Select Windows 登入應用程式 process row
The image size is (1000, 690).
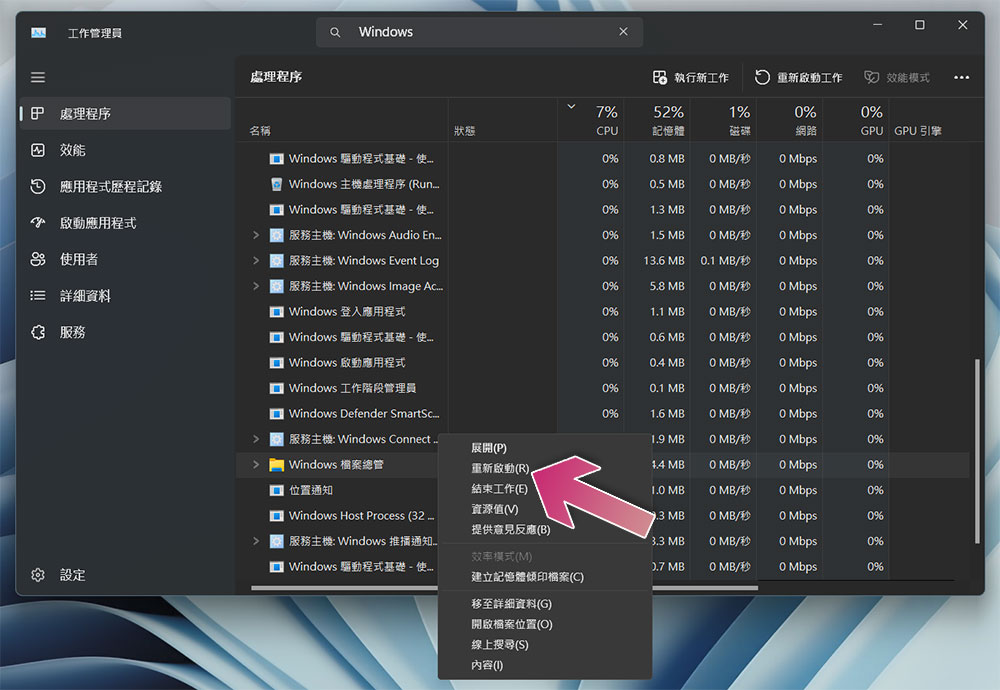coord(603,311)
